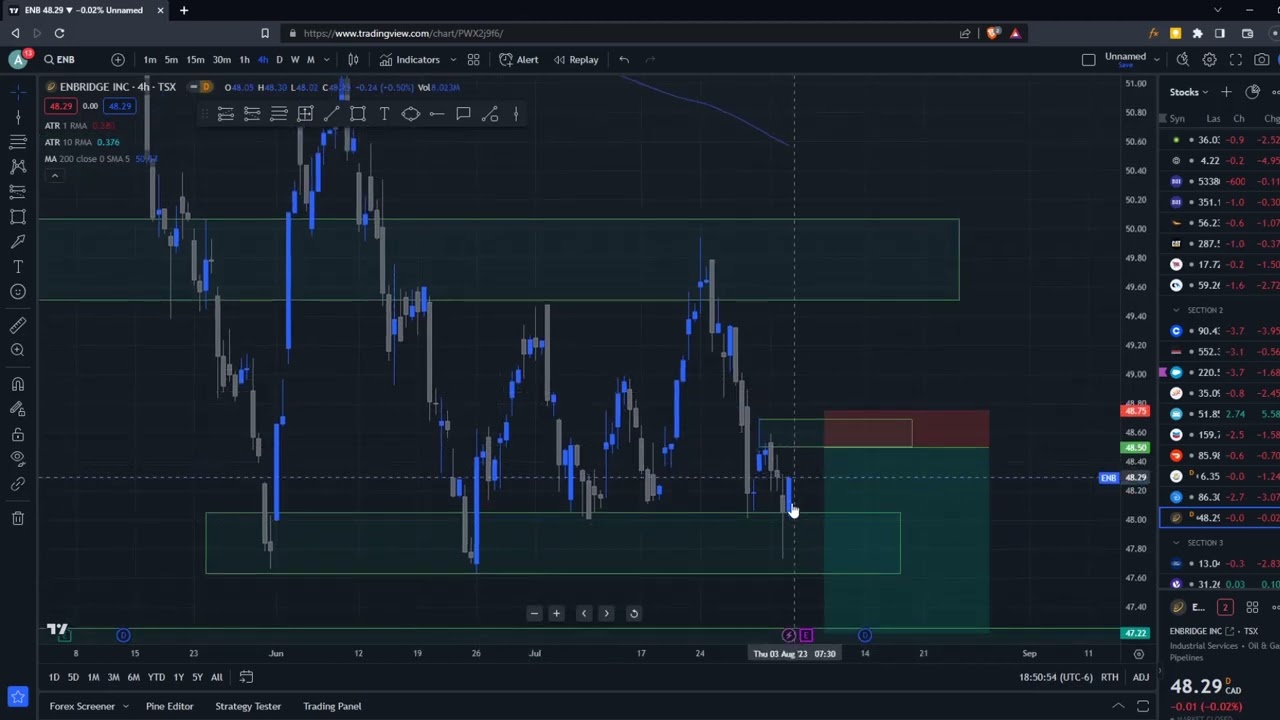
Task: Pick text tool from favorites toolbar
Action: coord(384,114)
